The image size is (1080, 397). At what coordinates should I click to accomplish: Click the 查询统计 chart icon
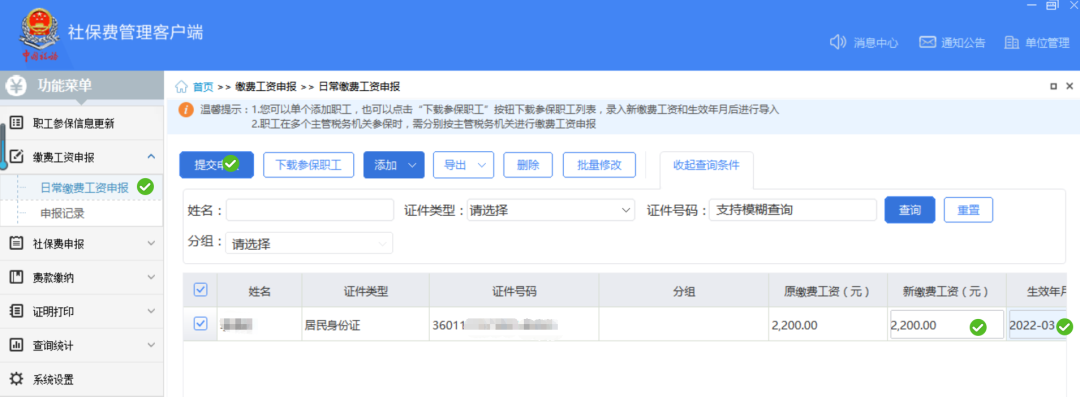pos(17,345)
